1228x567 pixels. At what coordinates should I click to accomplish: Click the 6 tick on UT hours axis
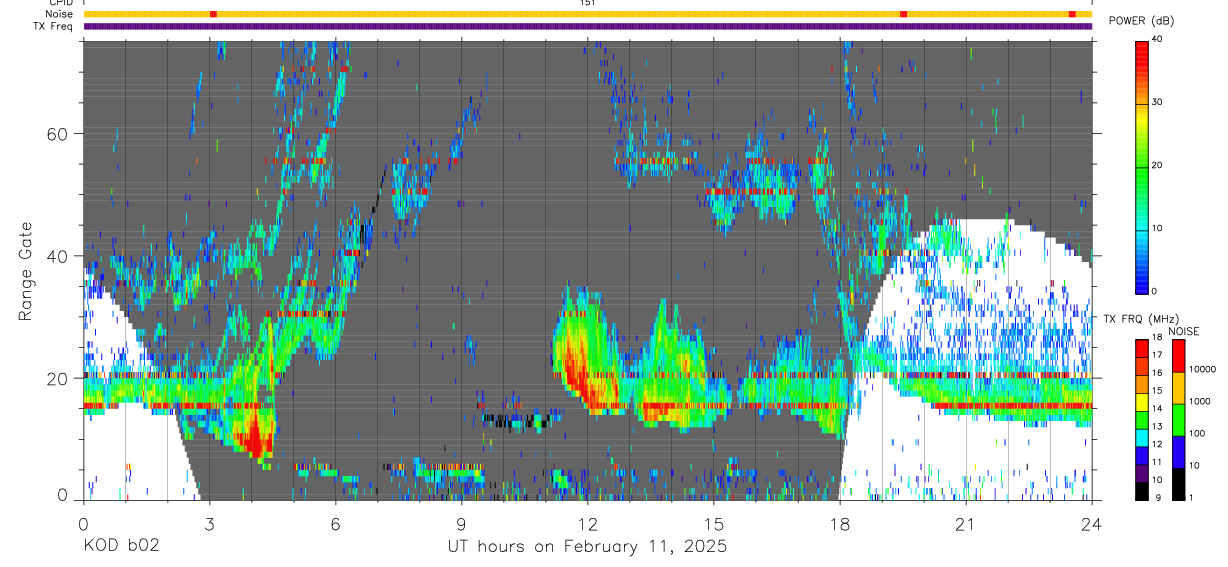click(x=336, y=523)
